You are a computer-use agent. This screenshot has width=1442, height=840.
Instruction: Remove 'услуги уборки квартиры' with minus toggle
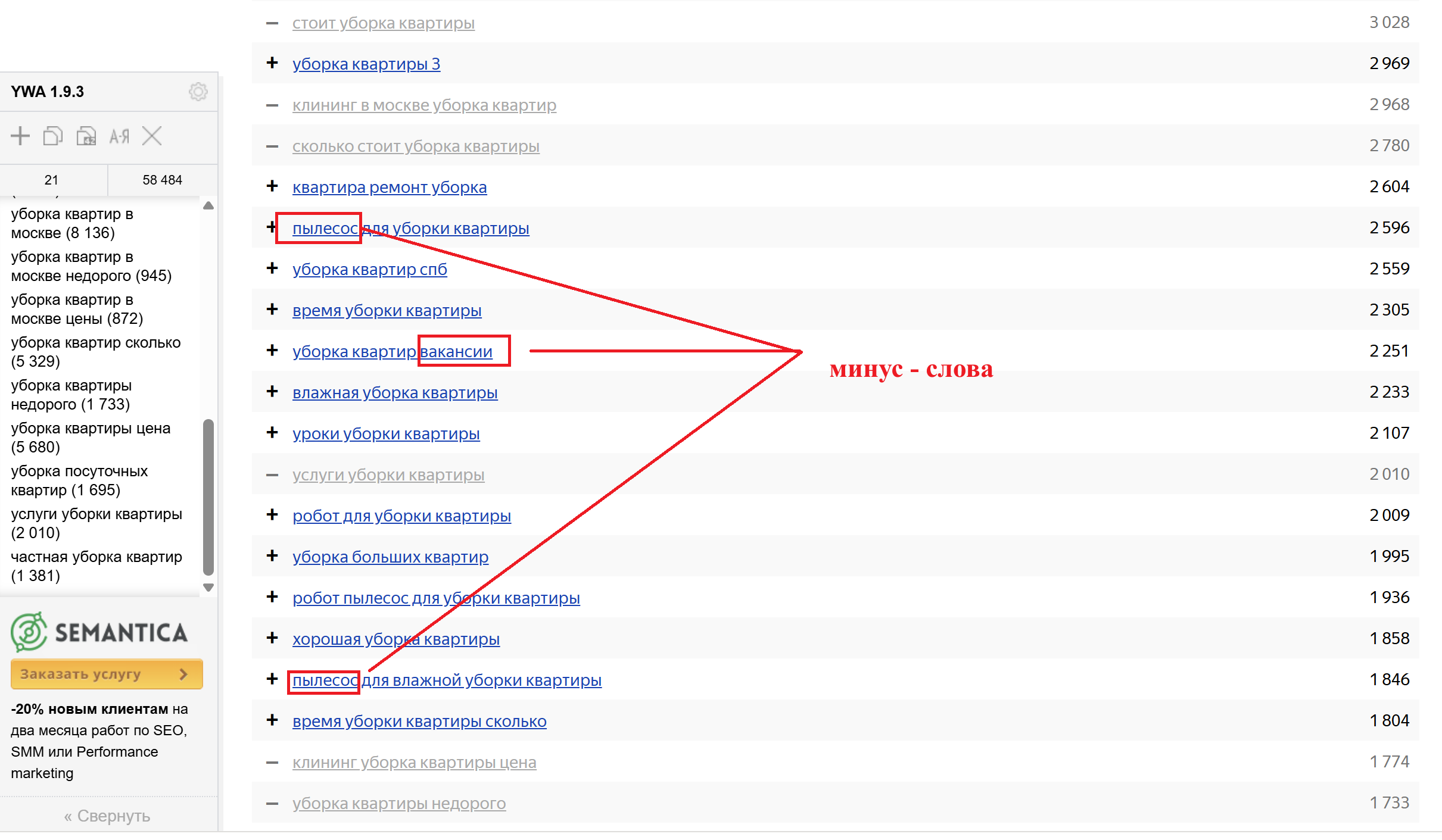click(272, 474)
